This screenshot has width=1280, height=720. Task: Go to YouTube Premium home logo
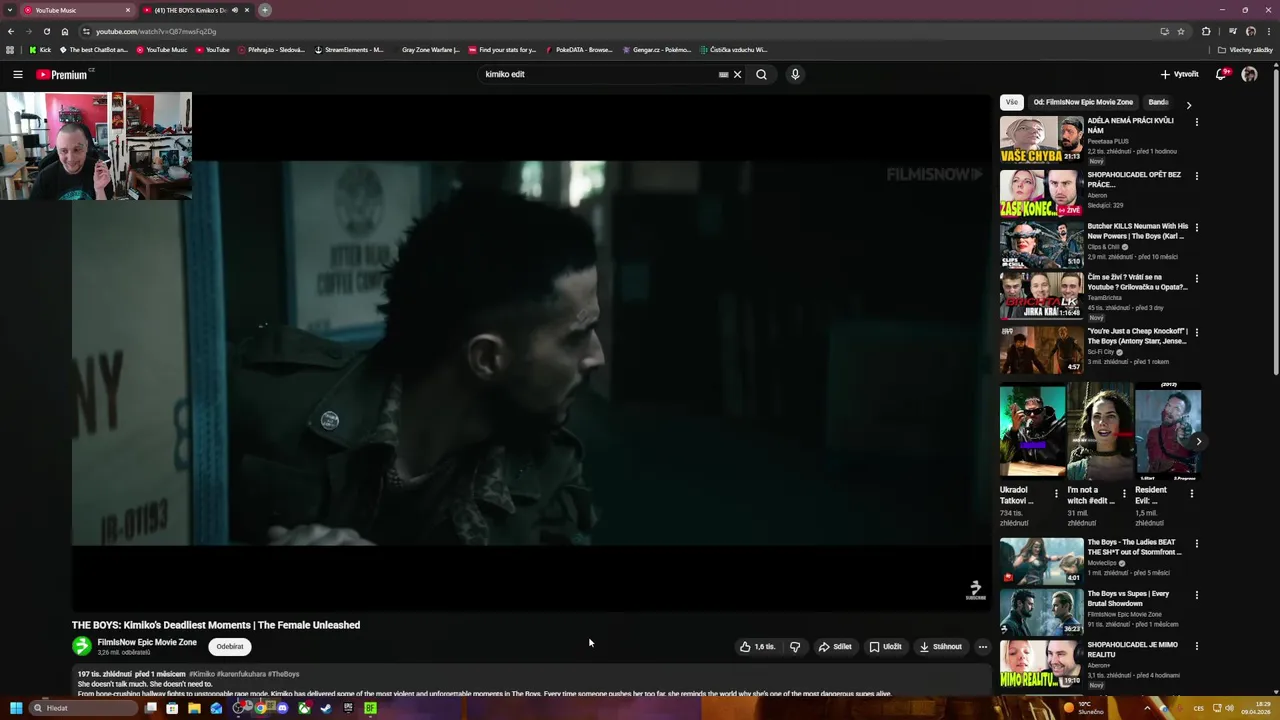point(64,74)
